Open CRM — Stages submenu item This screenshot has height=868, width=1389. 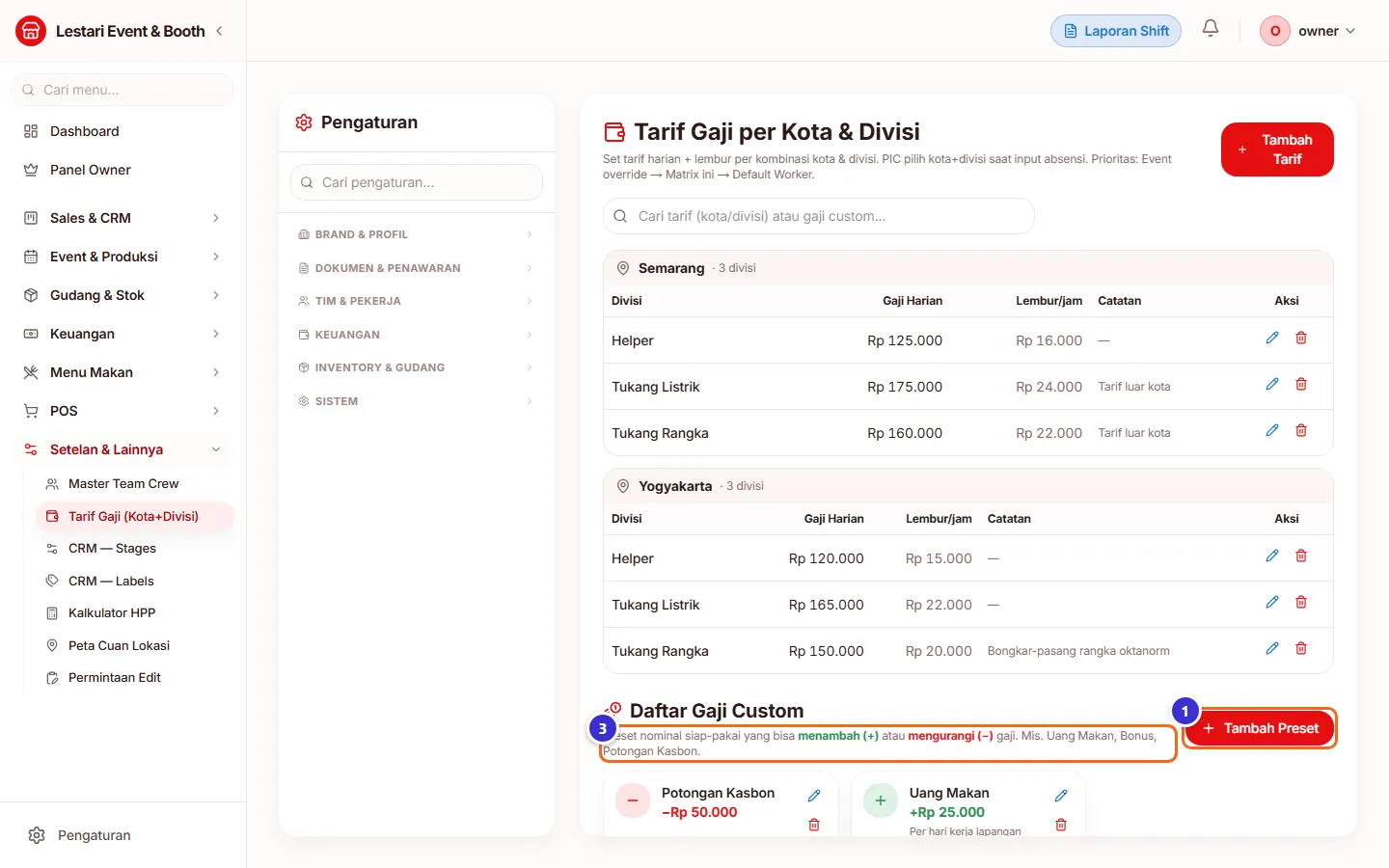coord(134,548)
